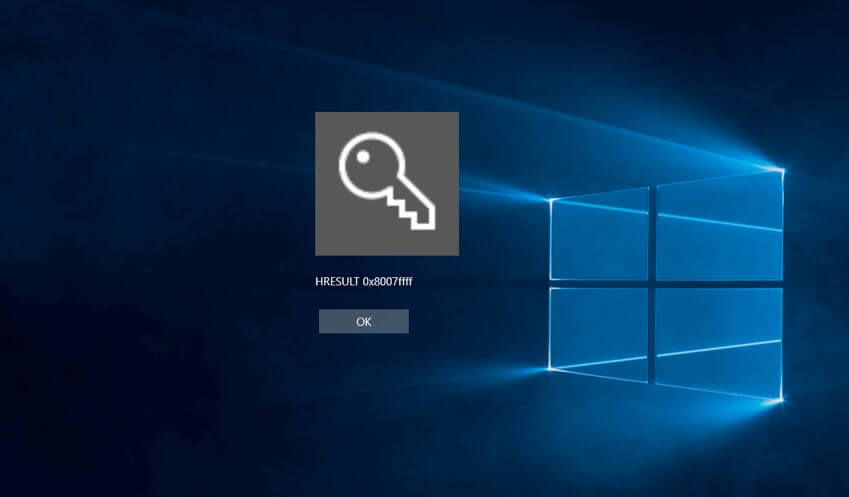Viewport: 849px width, 497px height.
Task: Select the key icon account picture
Action: [x=387, y=184]
